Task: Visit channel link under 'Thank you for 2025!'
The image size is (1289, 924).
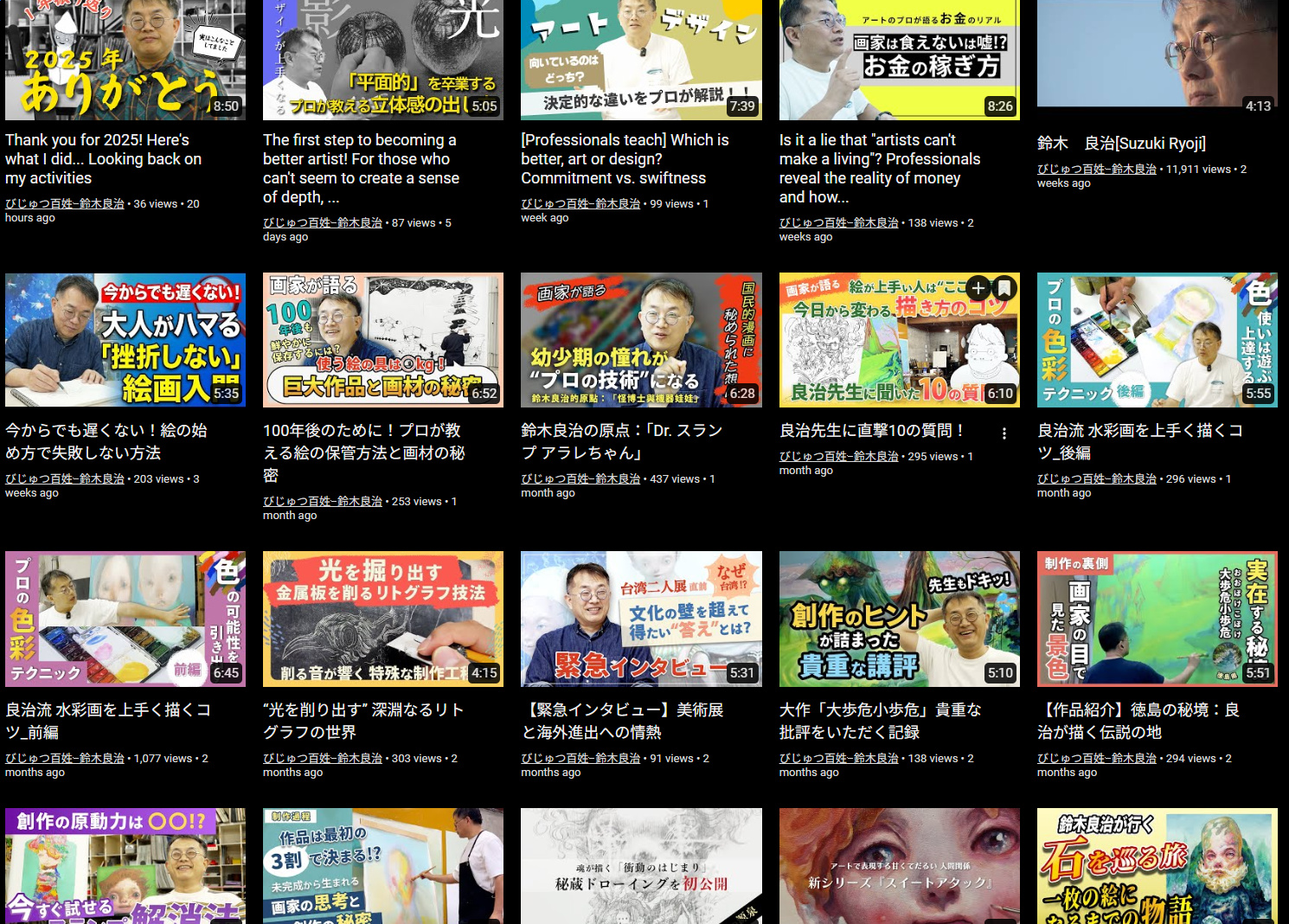Action: 65,204
